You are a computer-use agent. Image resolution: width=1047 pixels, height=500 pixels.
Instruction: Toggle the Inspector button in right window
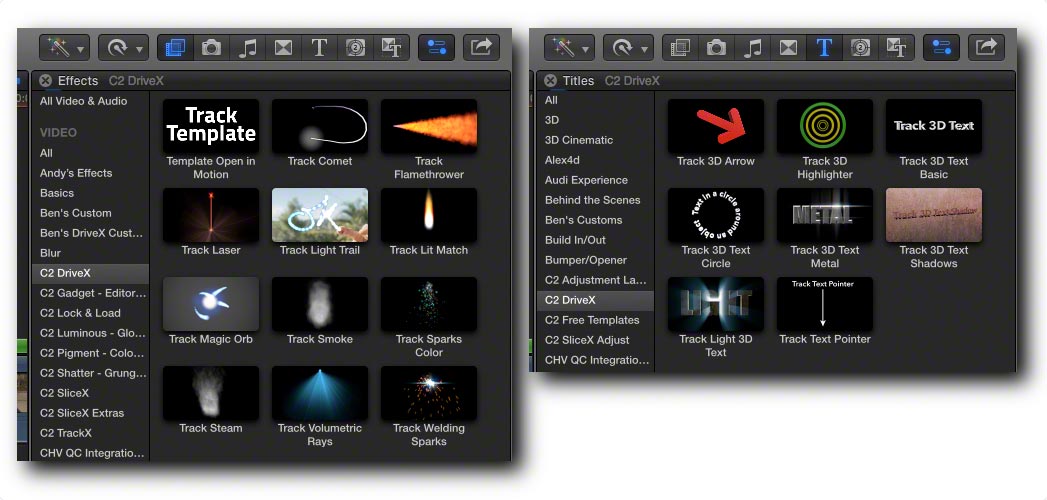tap(941, 47)
